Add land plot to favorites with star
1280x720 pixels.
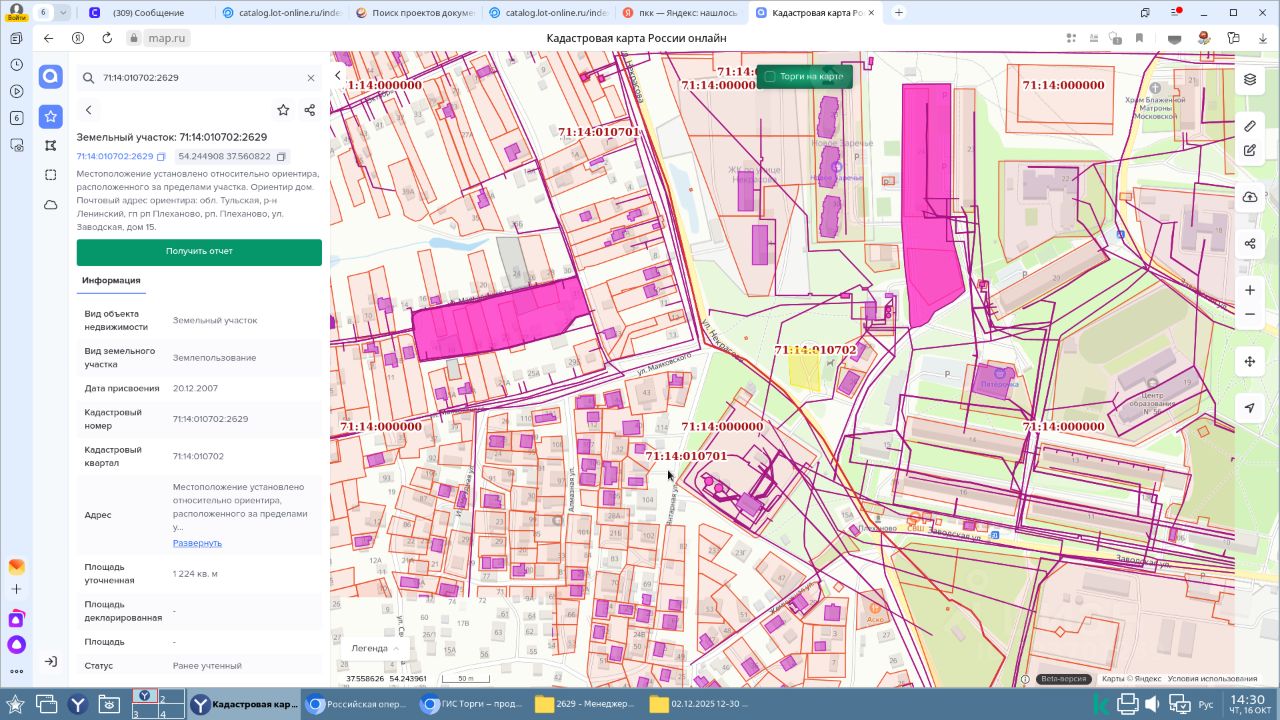(283, 110)
